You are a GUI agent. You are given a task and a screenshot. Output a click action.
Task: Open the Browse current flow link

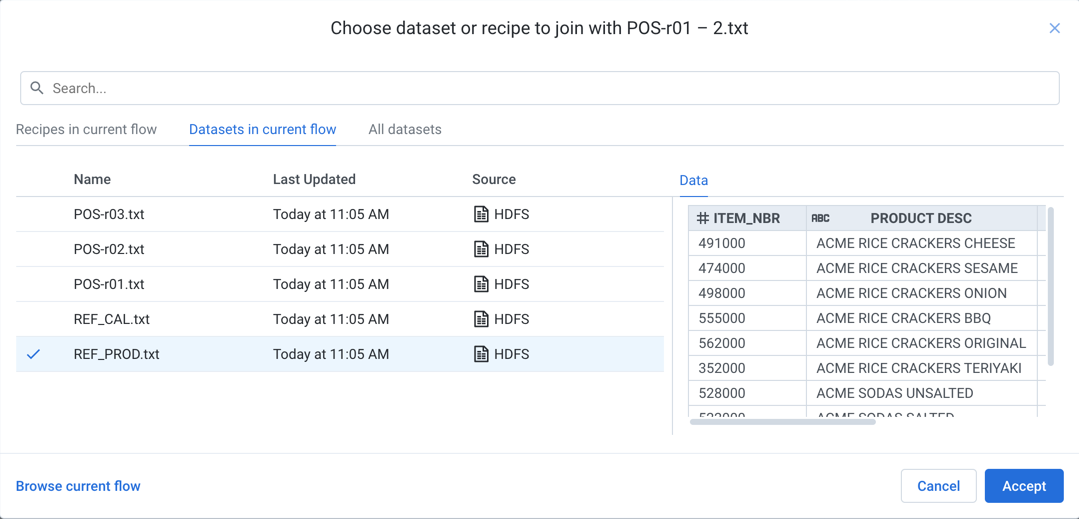78,486
